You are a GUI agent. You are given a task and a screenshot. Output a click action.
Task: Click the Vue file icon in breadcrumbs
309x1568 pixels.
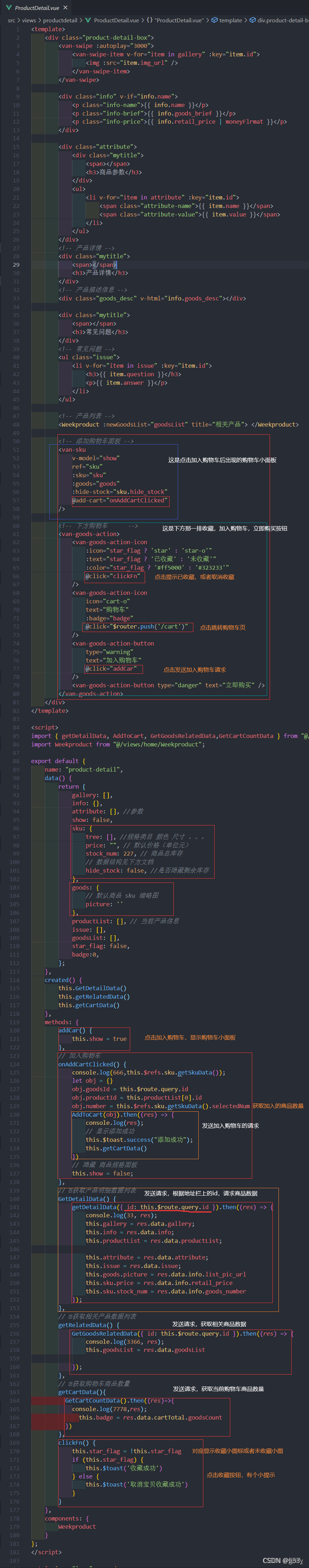click(x=88, y=20)
